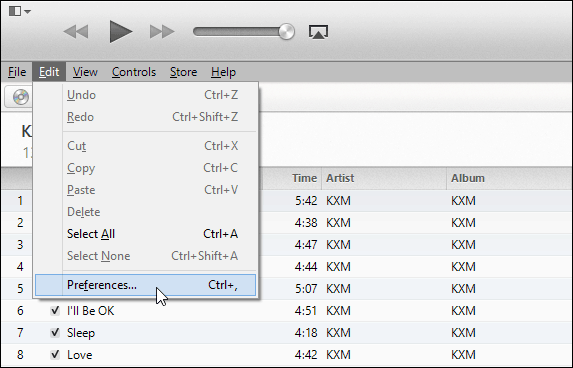
Task: Click the 4:47 time in row 3
Action: pyautogui.click(x=306, y=244)
